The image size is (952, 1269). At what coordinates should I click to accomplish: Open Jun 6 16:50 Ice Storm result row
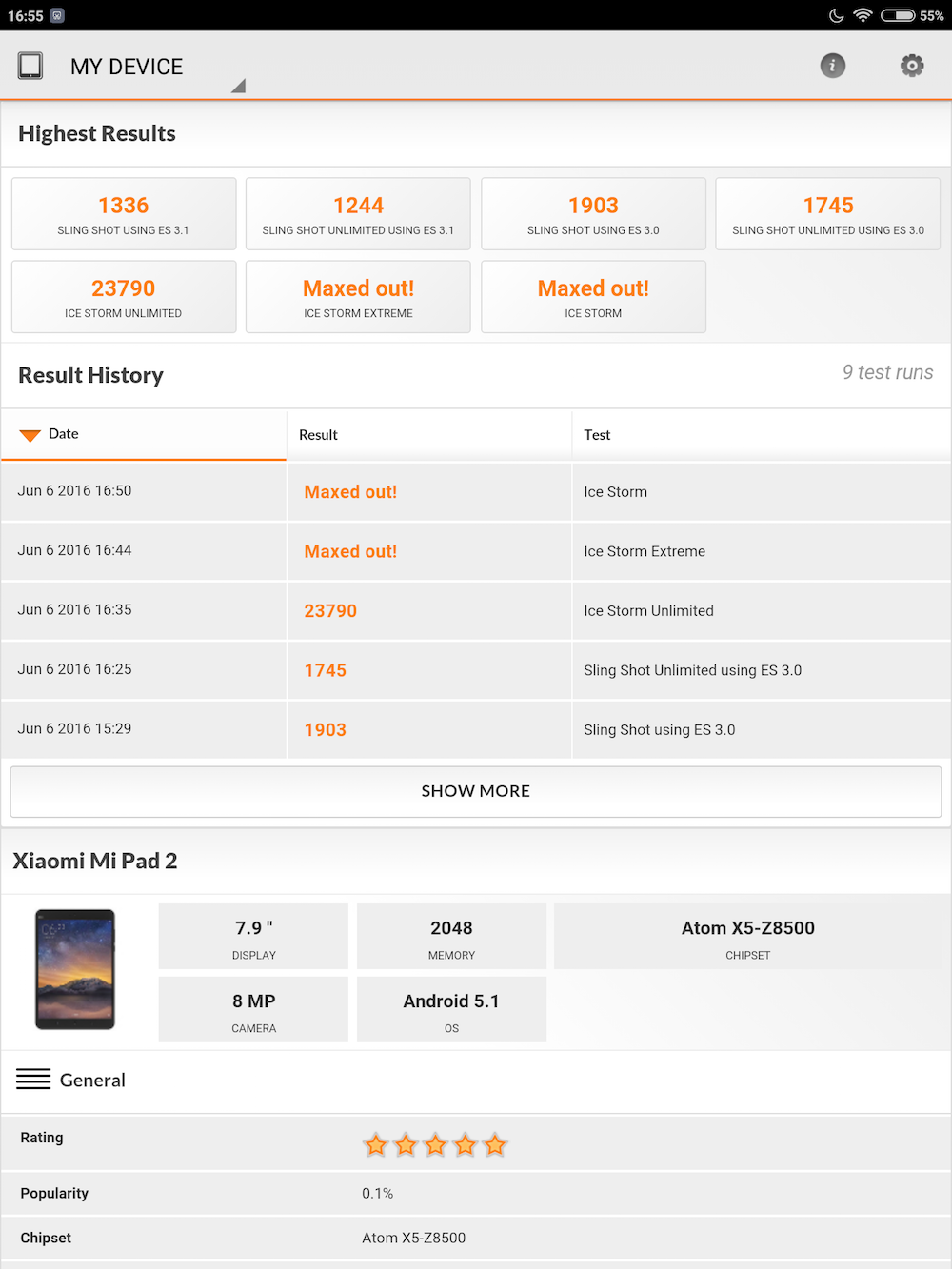coord(476,491)
